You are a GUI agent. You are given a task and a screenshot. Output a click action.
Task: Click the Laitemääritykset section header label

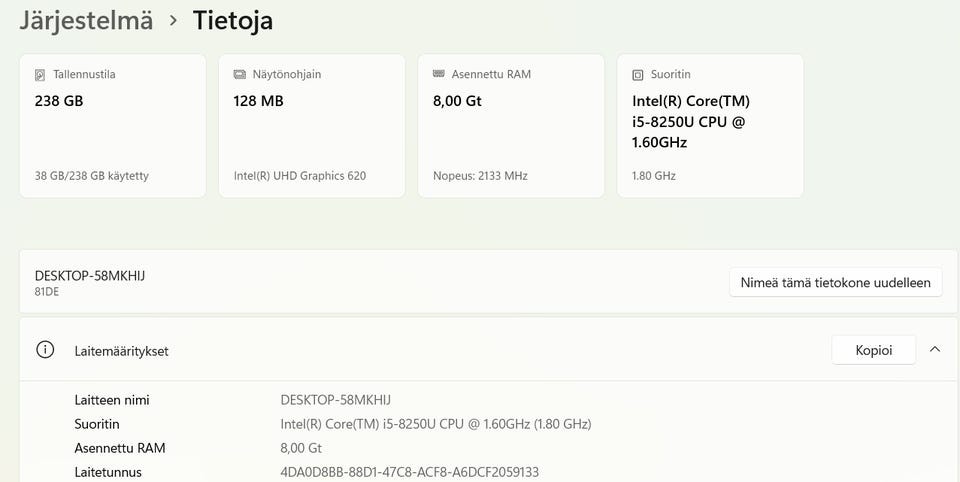pyautogui.click(x=121, y=351)
